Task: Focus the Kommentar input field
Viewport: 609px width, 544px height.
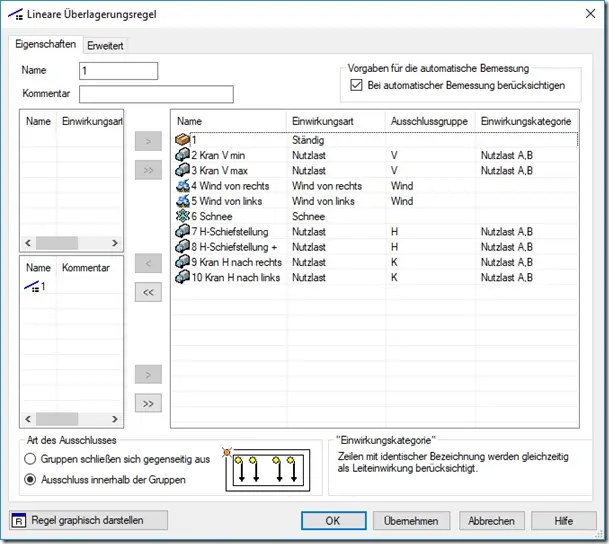Action: pyautogui.click(x=156, y=94)
